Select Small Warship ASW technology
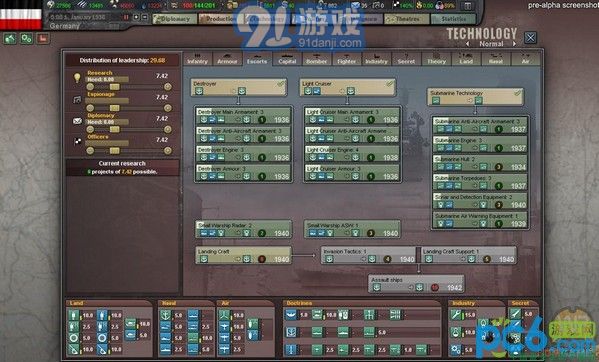 click(352, 229)
